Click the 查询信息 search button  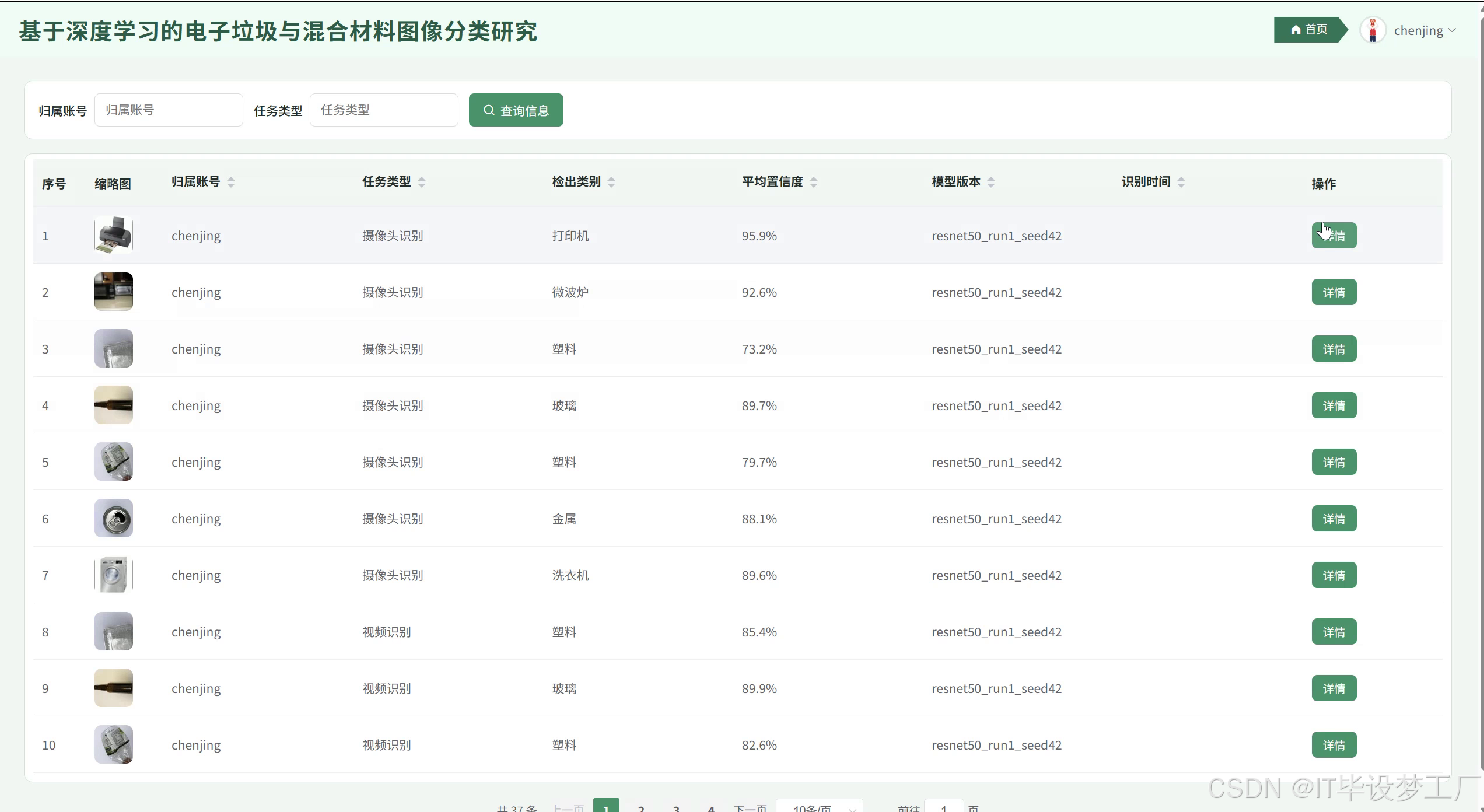coord(516,110)
